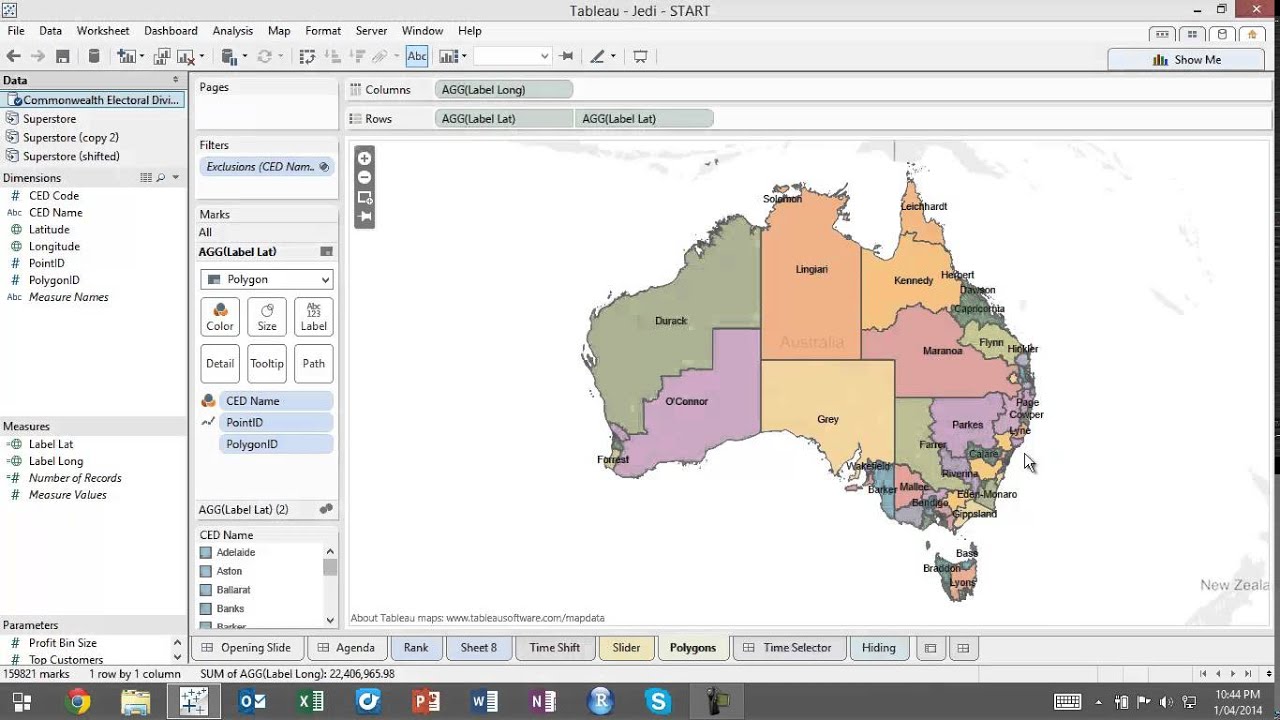
Task: Click the map zoom in plus button
Action: [364, 158]
